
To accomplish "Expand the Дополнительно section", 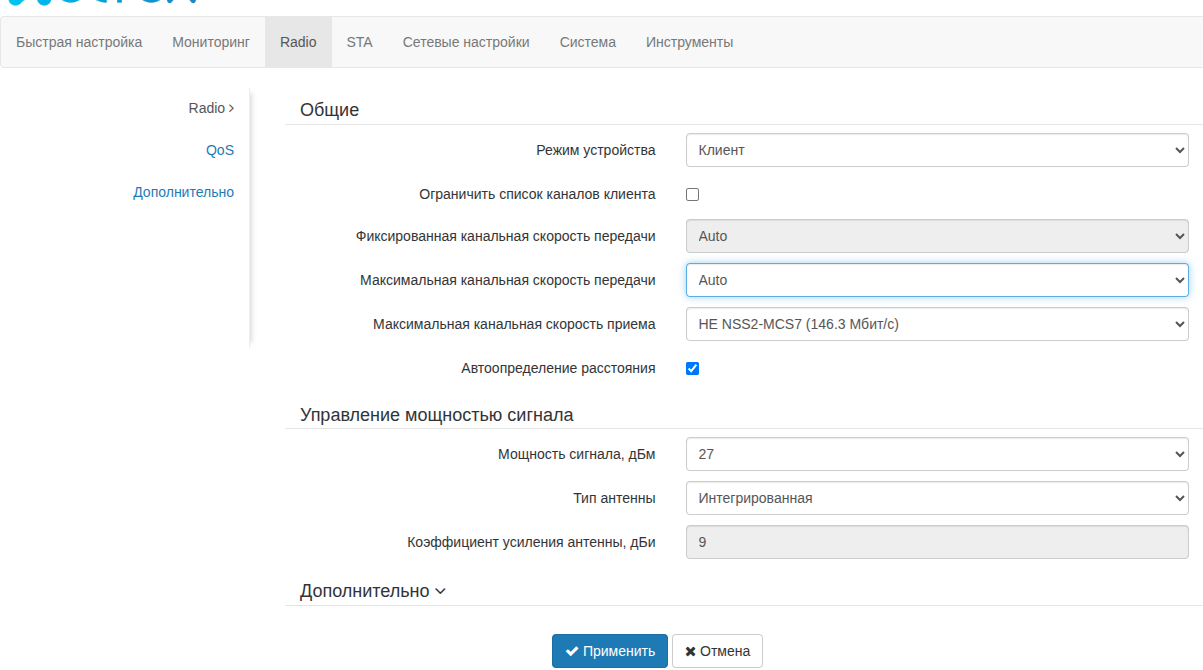I will (x=373, y=591).
